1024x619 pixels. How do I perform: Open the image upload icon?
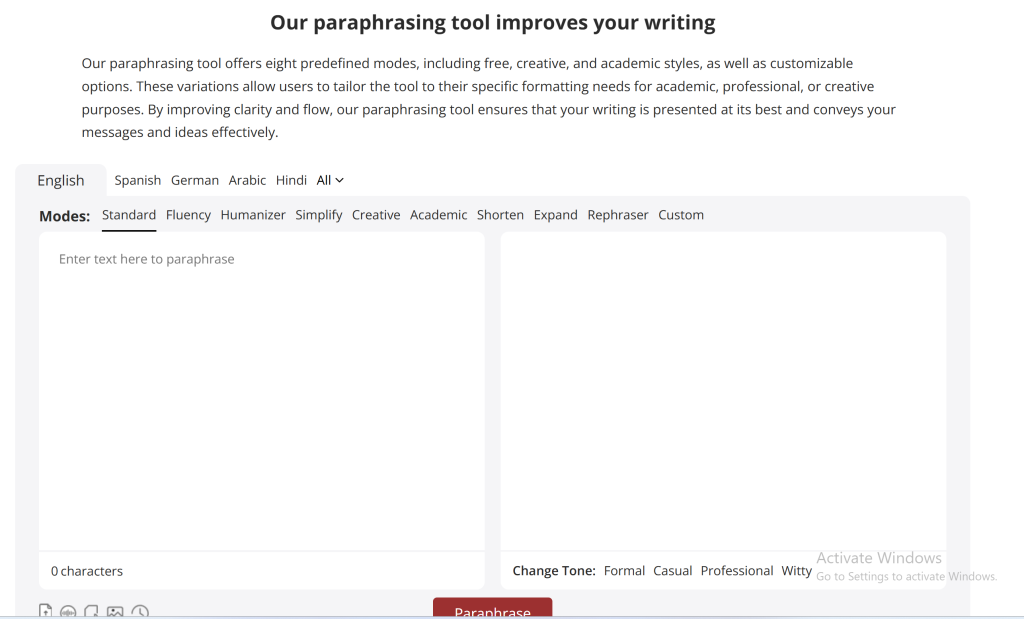click(x=115, y=610)
